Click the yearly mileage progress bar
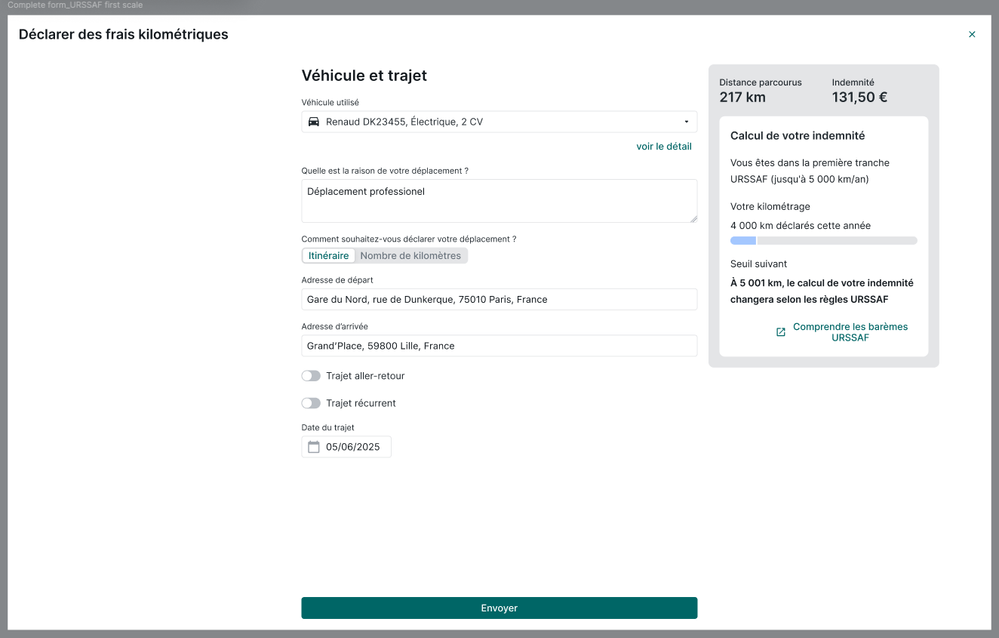 coord(823,241)
